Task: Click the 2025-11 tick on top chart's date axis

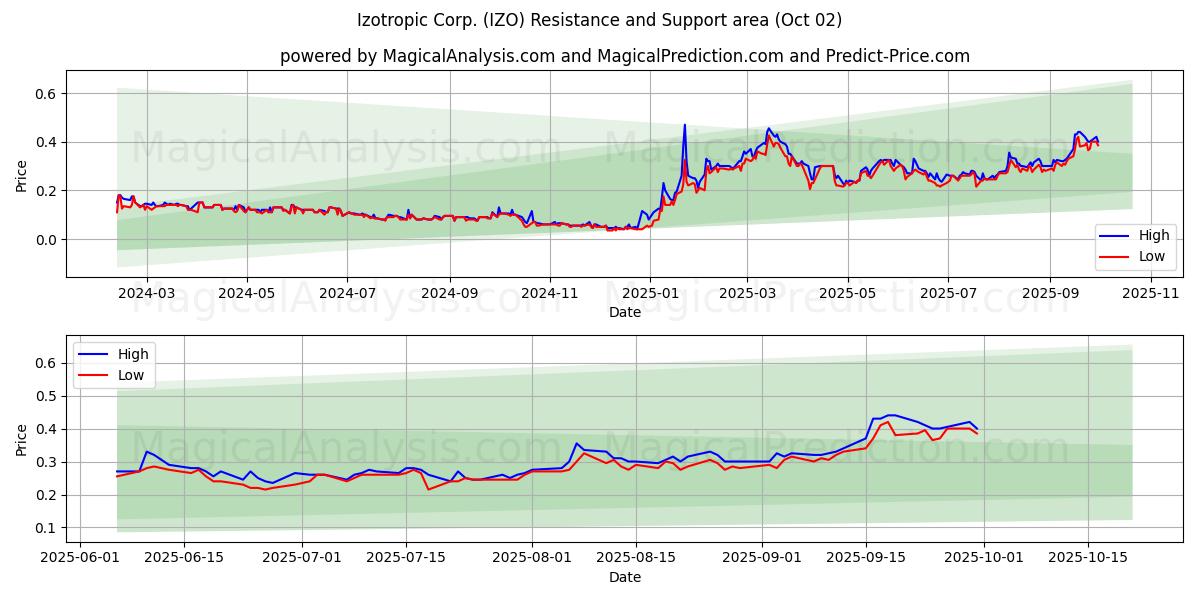Action: 1150,295
